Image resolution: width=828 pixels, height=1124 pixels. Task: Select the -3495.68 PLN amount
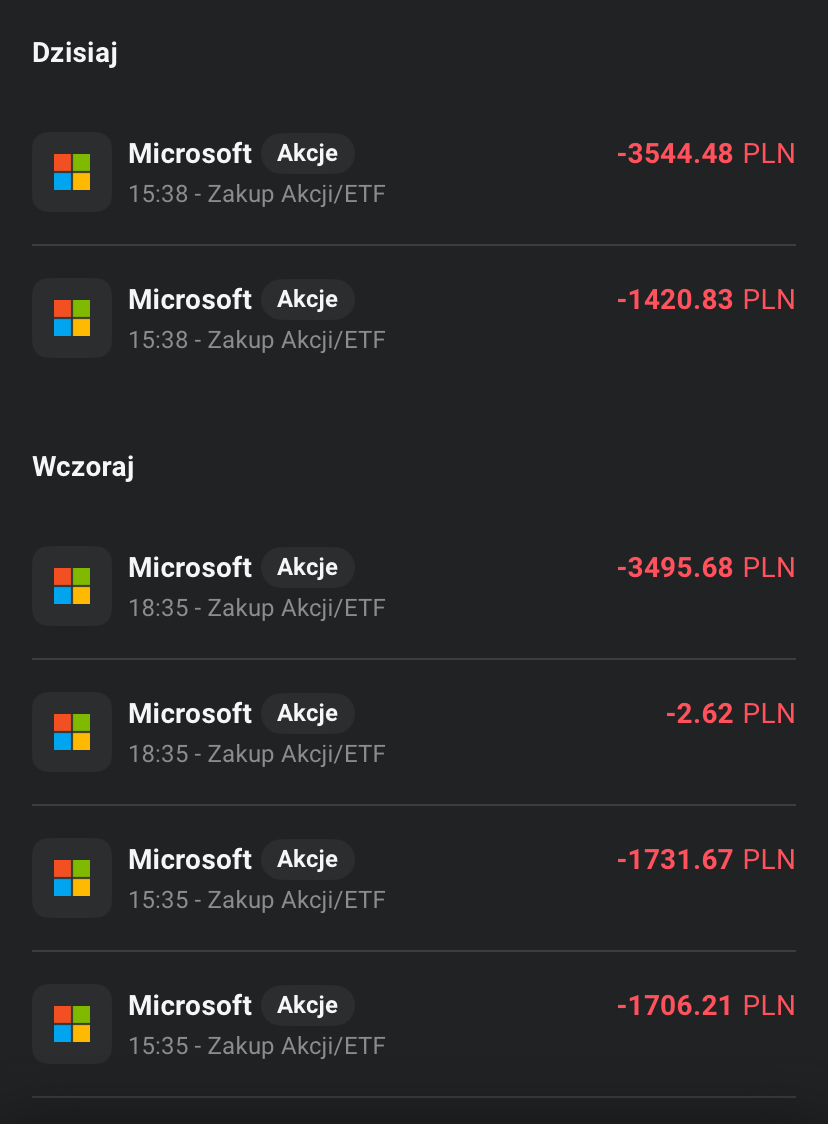point(705,568)
